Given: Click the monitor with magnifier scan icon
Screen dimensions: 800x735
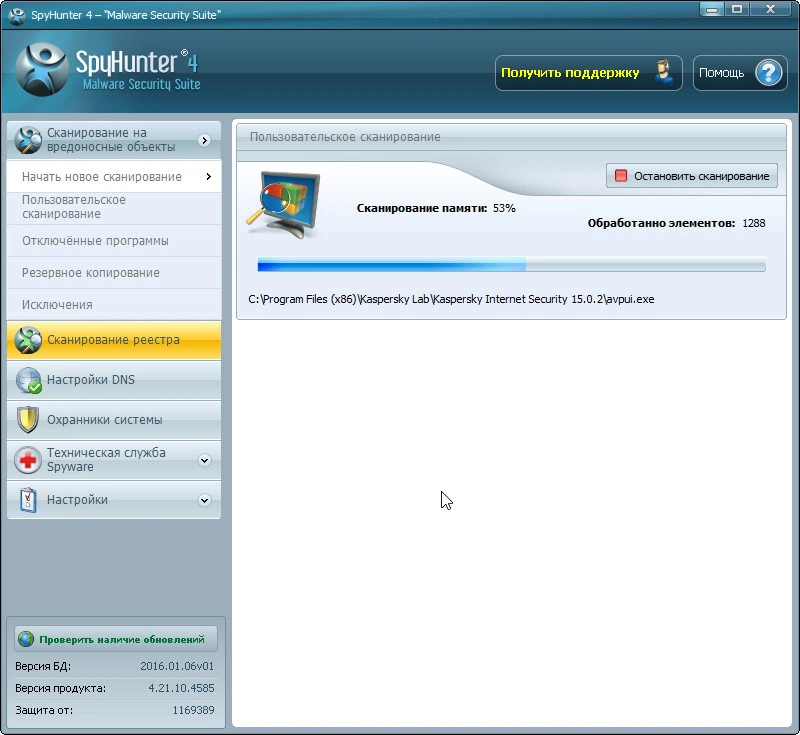Looking at the screenshot, I should coord(283,205).
